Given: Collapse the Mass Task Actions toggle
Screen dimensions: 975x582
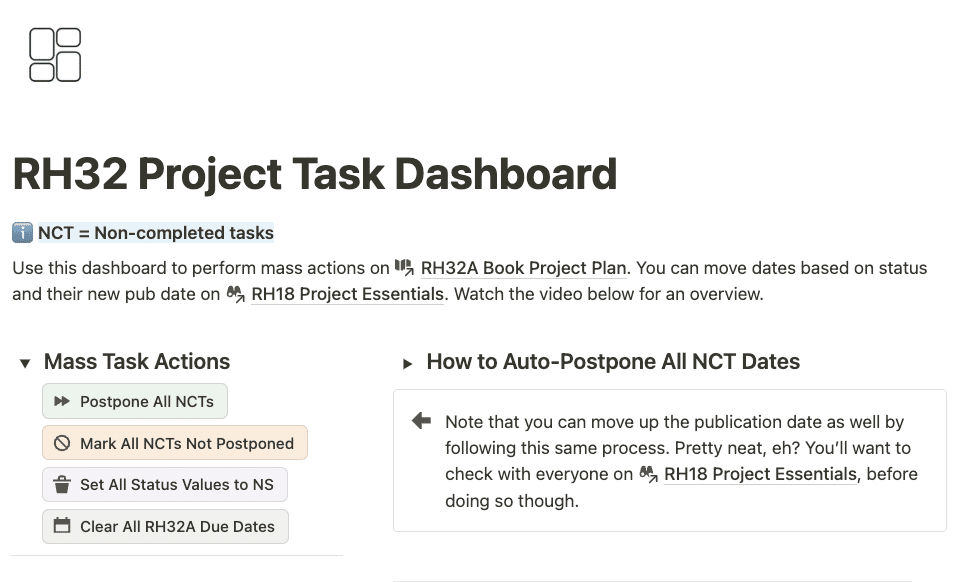Looking at the screenshot, I should (x=25, y=363).
